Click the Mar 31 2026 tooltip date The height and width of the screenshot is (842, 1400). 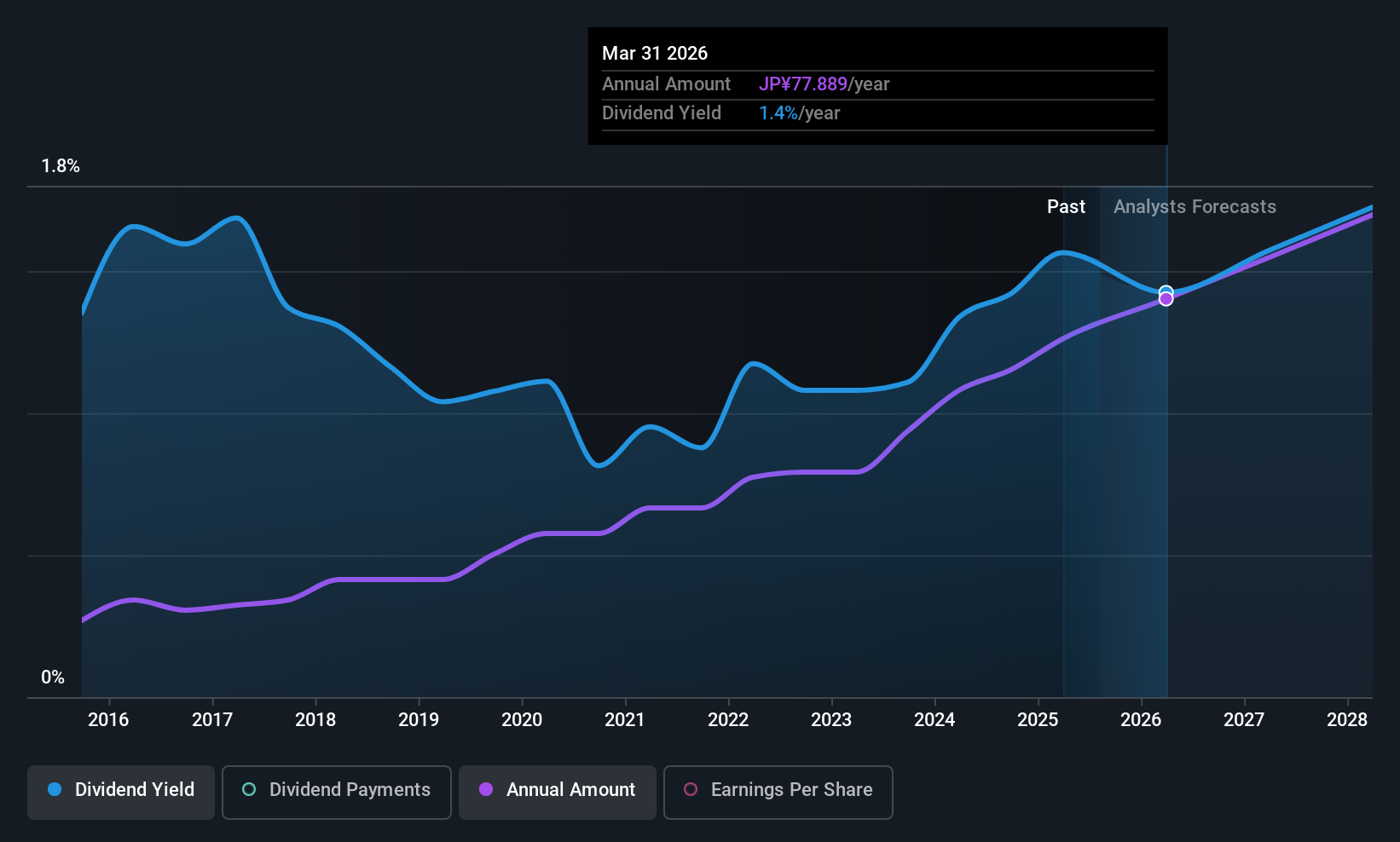pyautogui.click(x=655, y=53)
